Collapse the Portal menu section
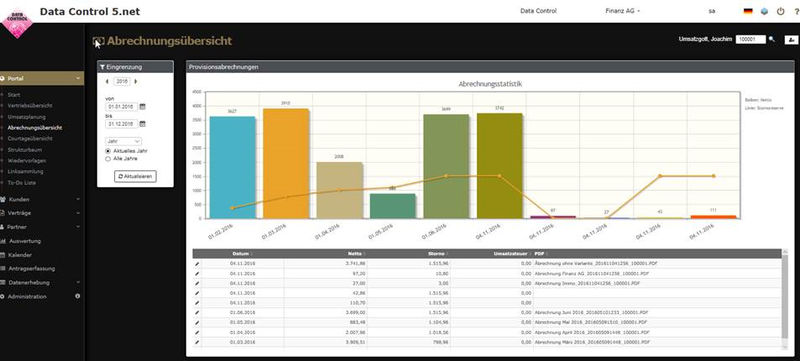The image size is (800, 361). (x=42, y=79)
